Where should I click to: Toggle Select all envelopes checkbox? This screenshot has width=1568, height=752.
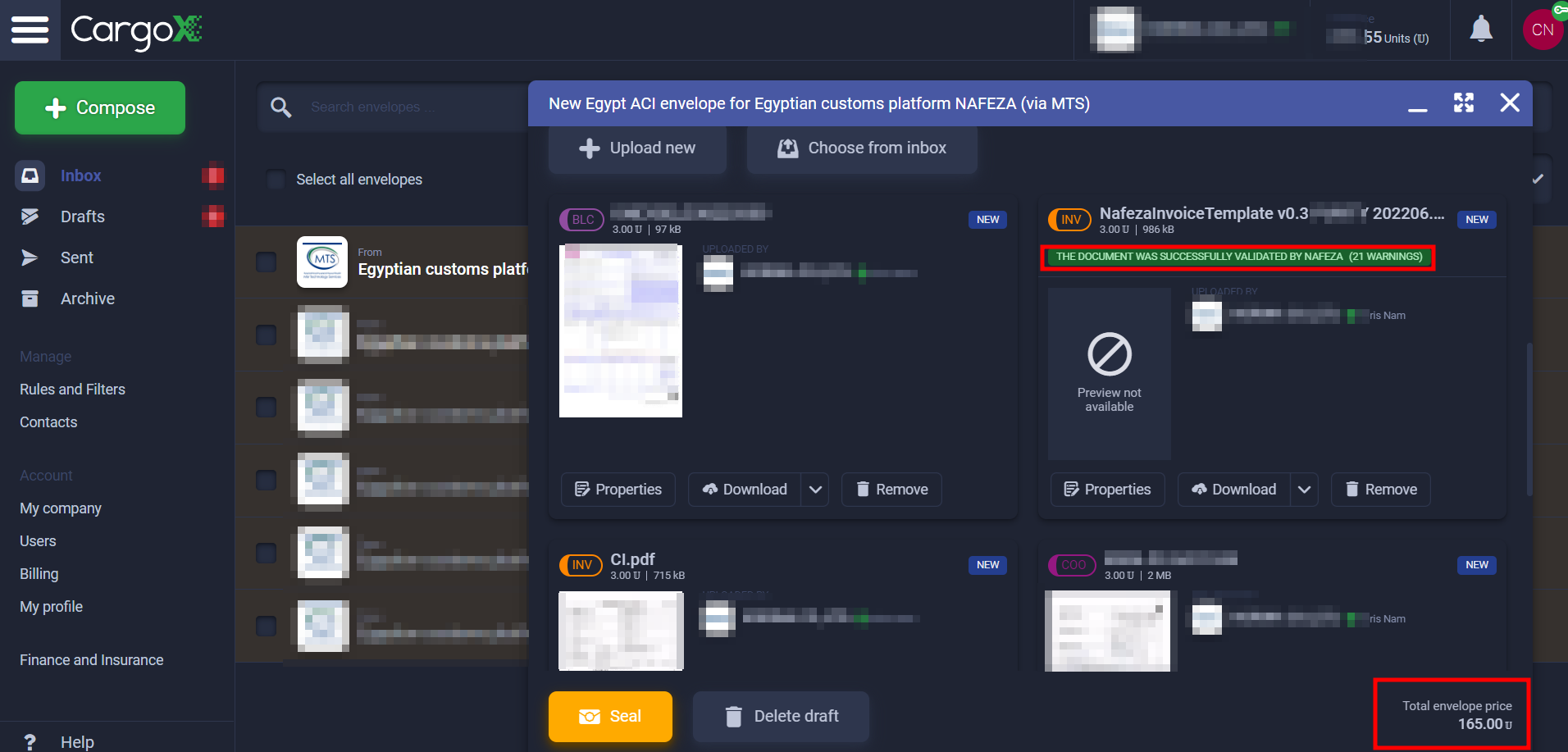(276, 180)
